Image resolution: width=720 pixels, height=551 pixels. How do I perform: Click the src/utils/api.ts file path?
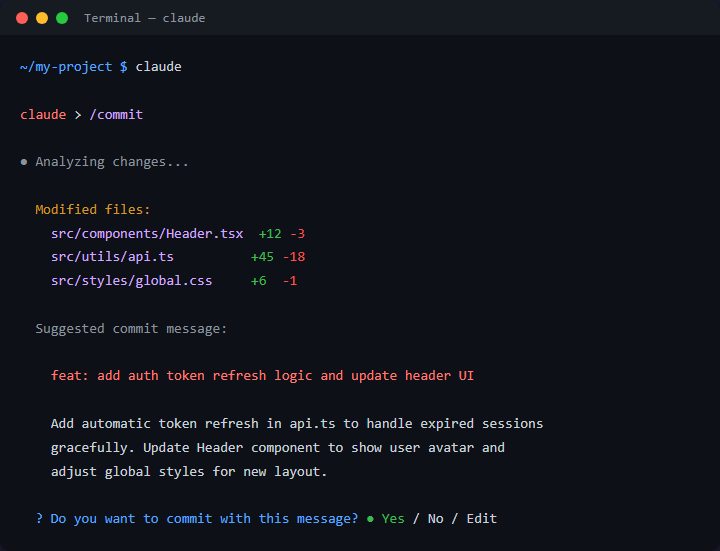112,256
